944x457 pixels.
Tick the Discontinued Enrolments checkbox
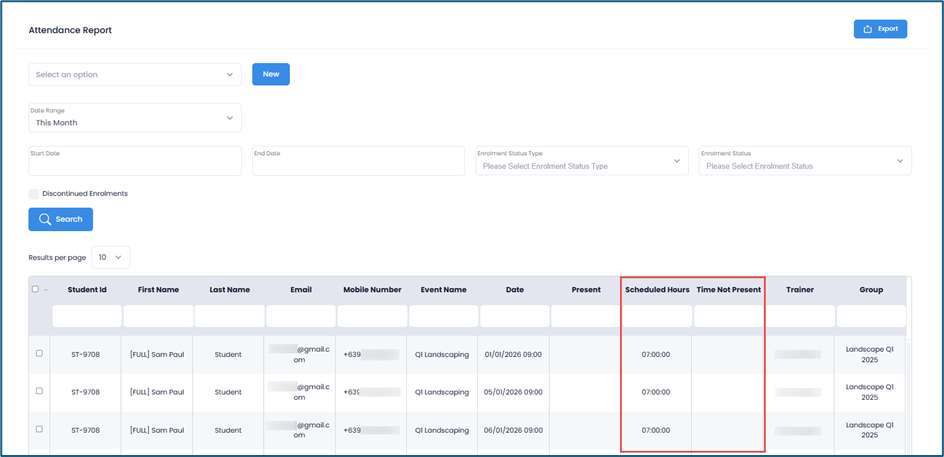coord(34,194)
